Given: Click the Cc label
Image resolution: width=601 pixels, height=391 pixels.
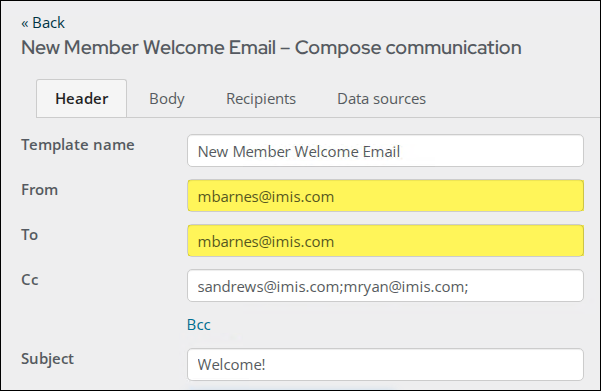Looking at the screenshot, I should tap(30, 280).
